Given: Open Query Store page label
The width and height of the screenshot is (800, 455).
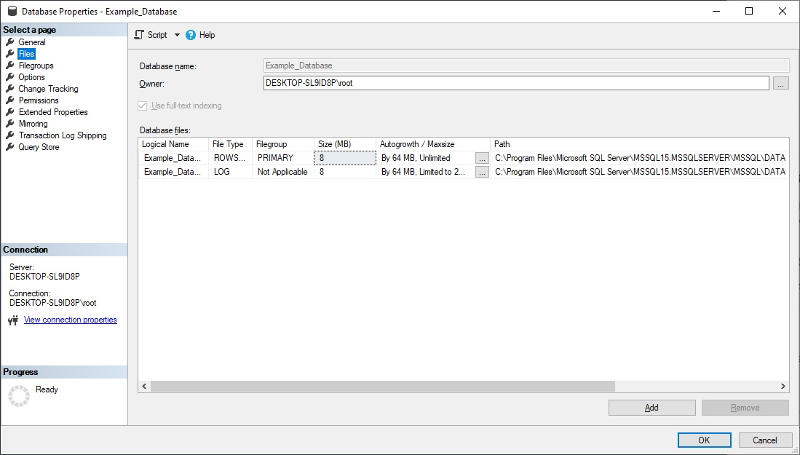Looking at the screenshot, I should click(x=39, y=147).
